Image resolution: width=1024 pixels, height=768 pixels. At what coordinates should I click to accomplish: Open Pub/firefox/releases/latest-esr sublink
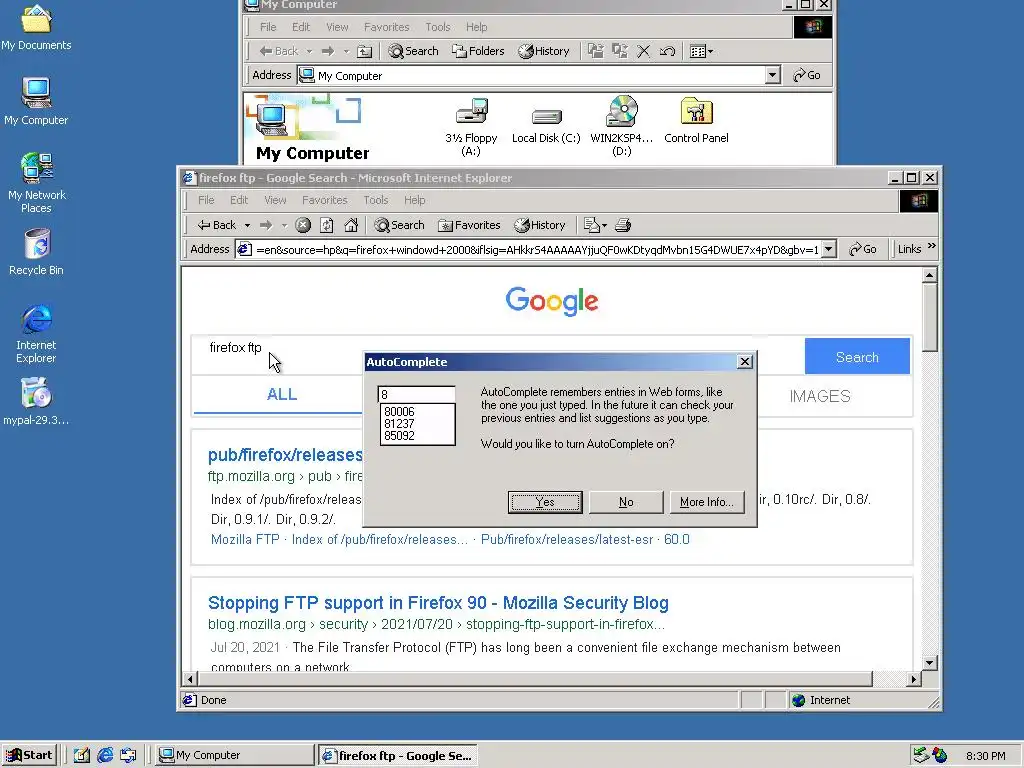click(x=567, y=539)
